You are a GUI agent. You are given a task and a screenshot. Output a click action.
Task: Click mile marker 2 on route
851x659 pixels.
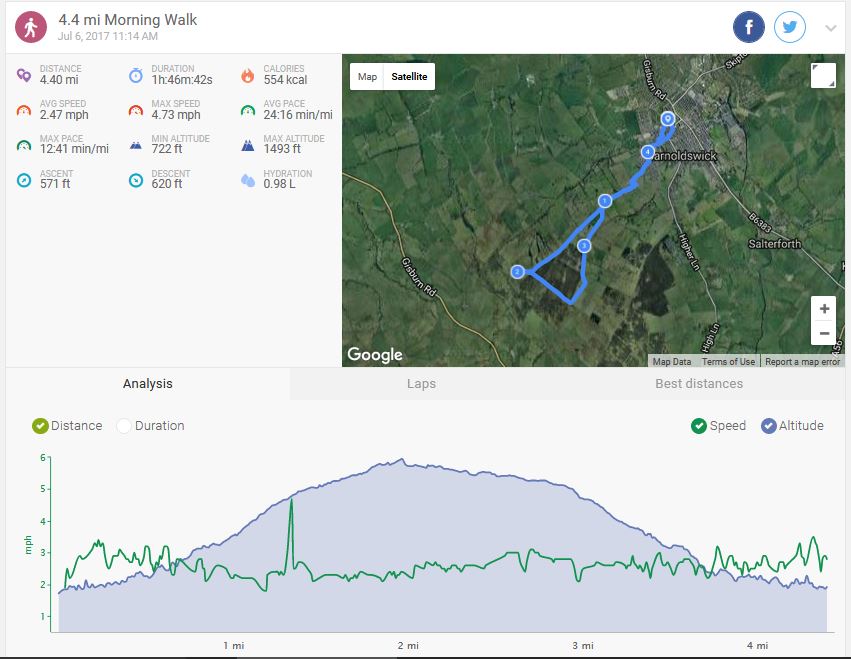(x=517, y=272)
